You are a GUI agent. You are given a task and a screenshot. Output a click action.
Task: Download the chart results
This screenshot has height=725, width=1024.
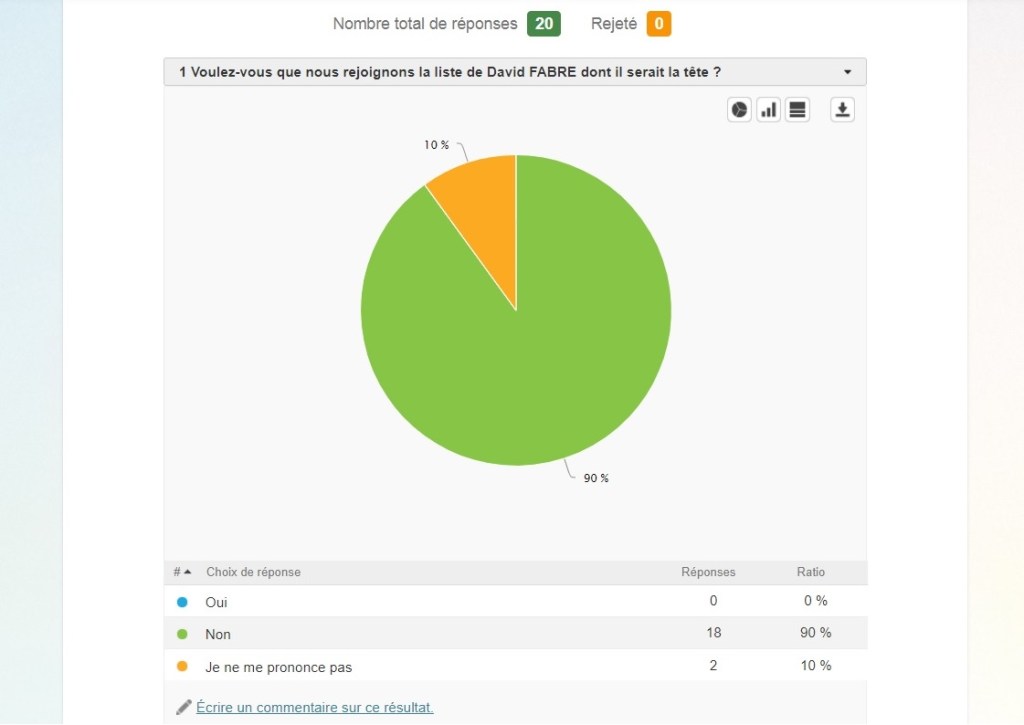(x=843, y=110)
